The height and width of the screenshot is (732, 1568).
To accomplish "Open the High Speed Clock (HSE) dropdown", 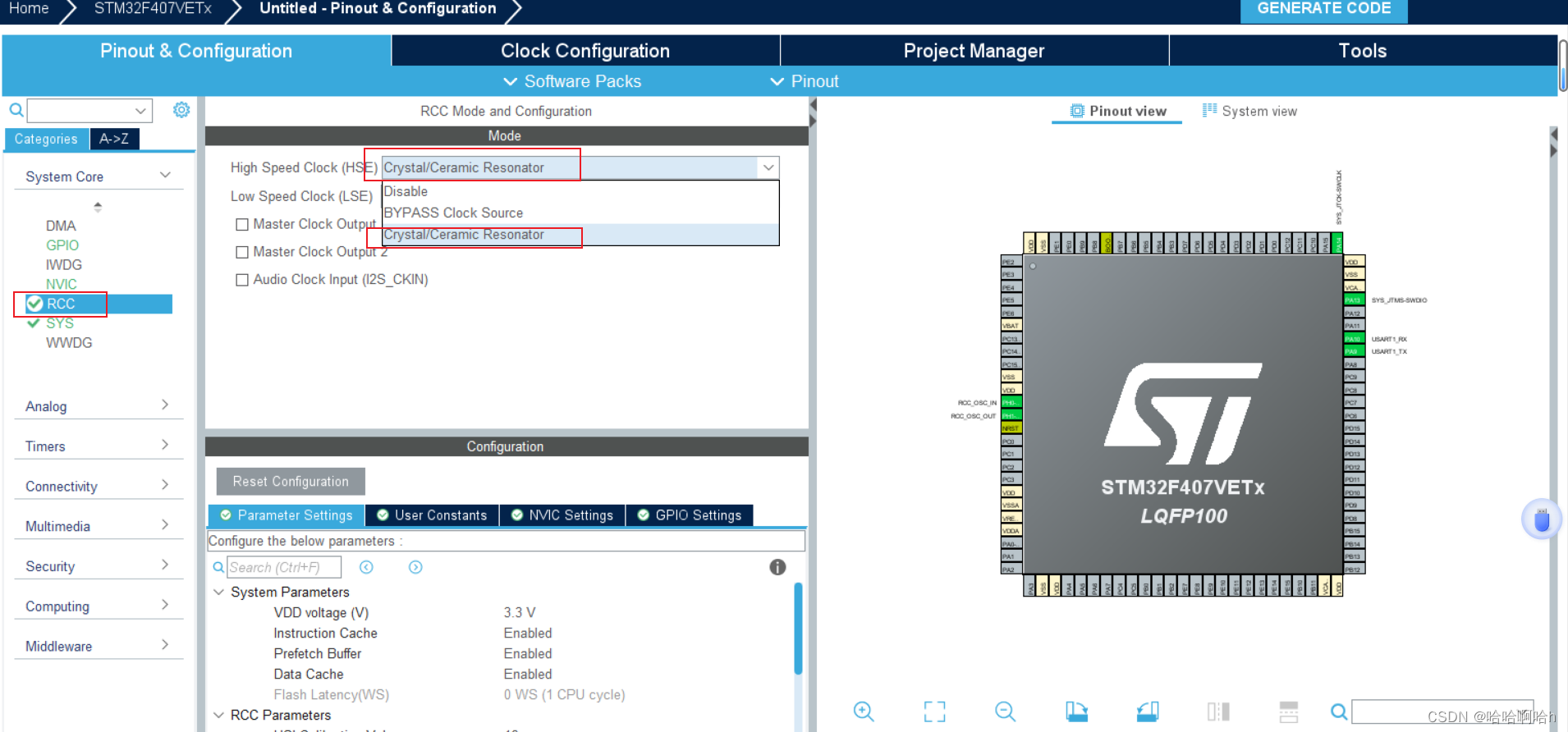I will tap(768, 167).
